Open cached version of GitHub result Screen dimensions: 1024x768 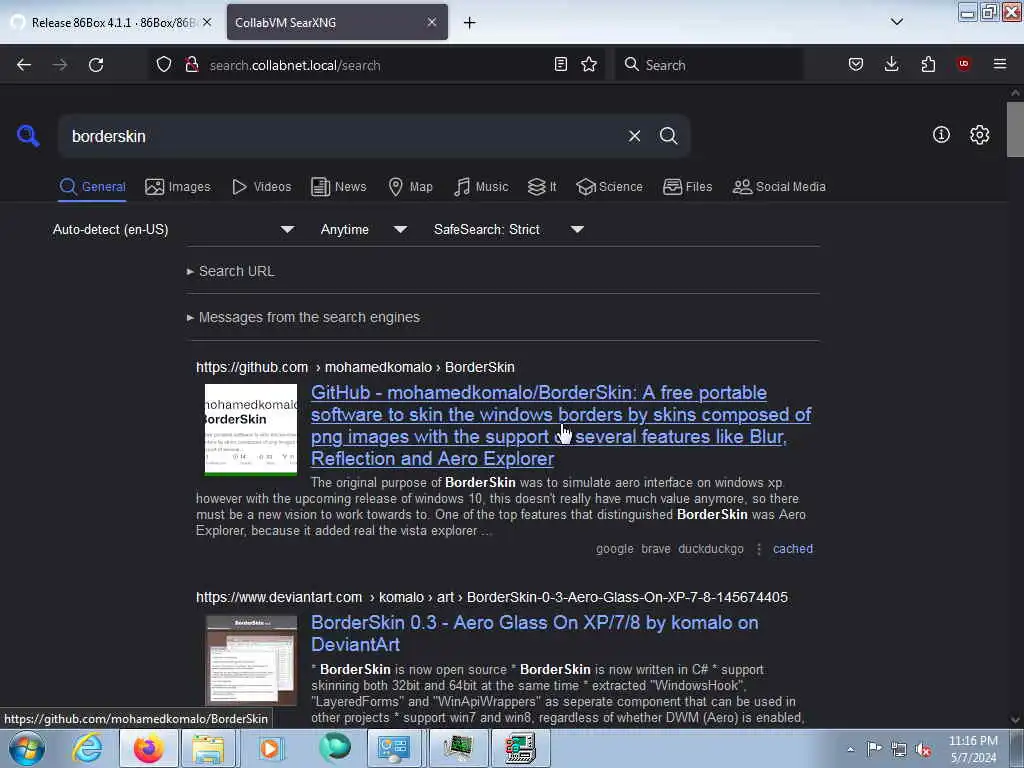[793, 549]
